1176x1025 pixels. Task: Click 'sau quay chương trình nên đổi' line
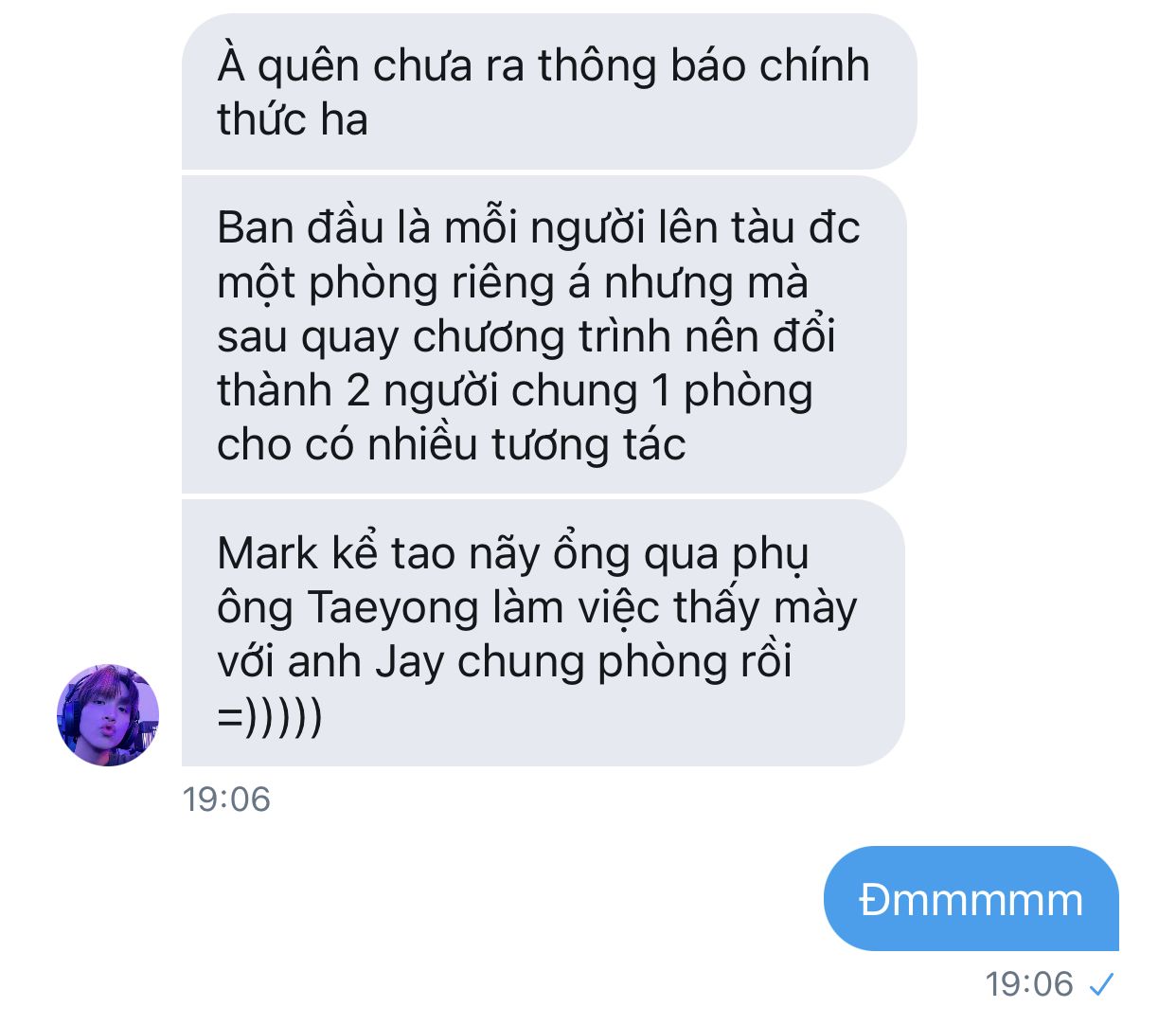(526, 336)
